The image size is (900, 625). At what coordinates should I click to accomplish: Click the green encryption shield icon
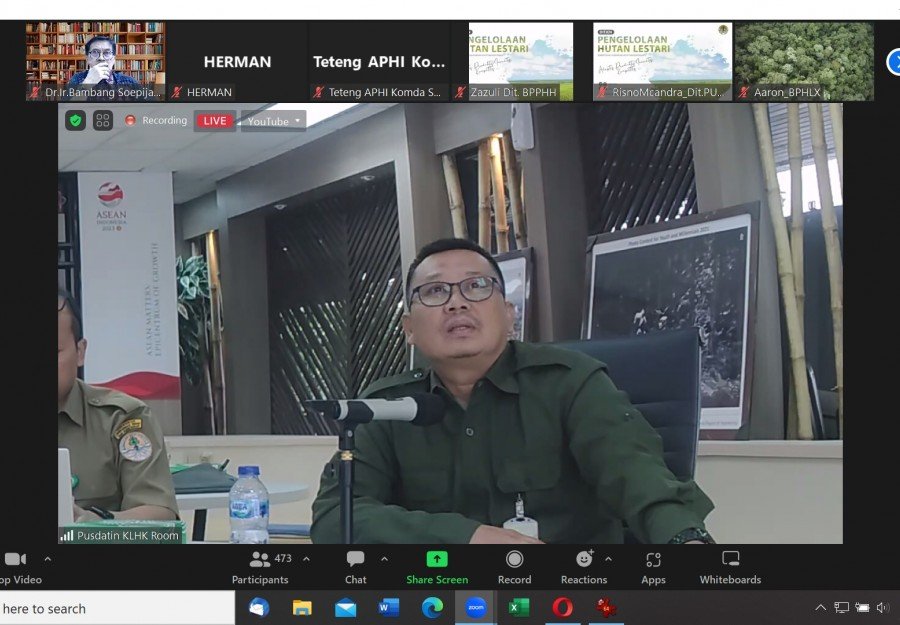point(75,121)
